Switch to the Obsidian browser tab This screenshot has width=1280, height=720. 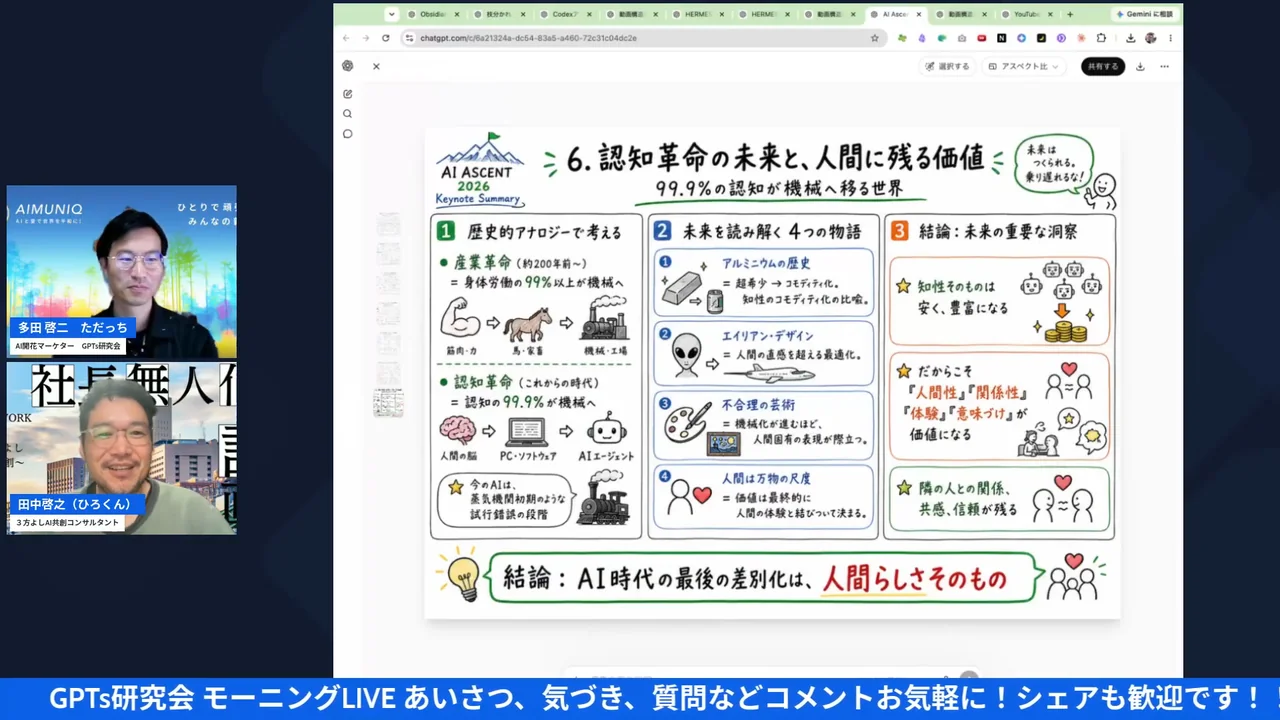pos(432,14)
